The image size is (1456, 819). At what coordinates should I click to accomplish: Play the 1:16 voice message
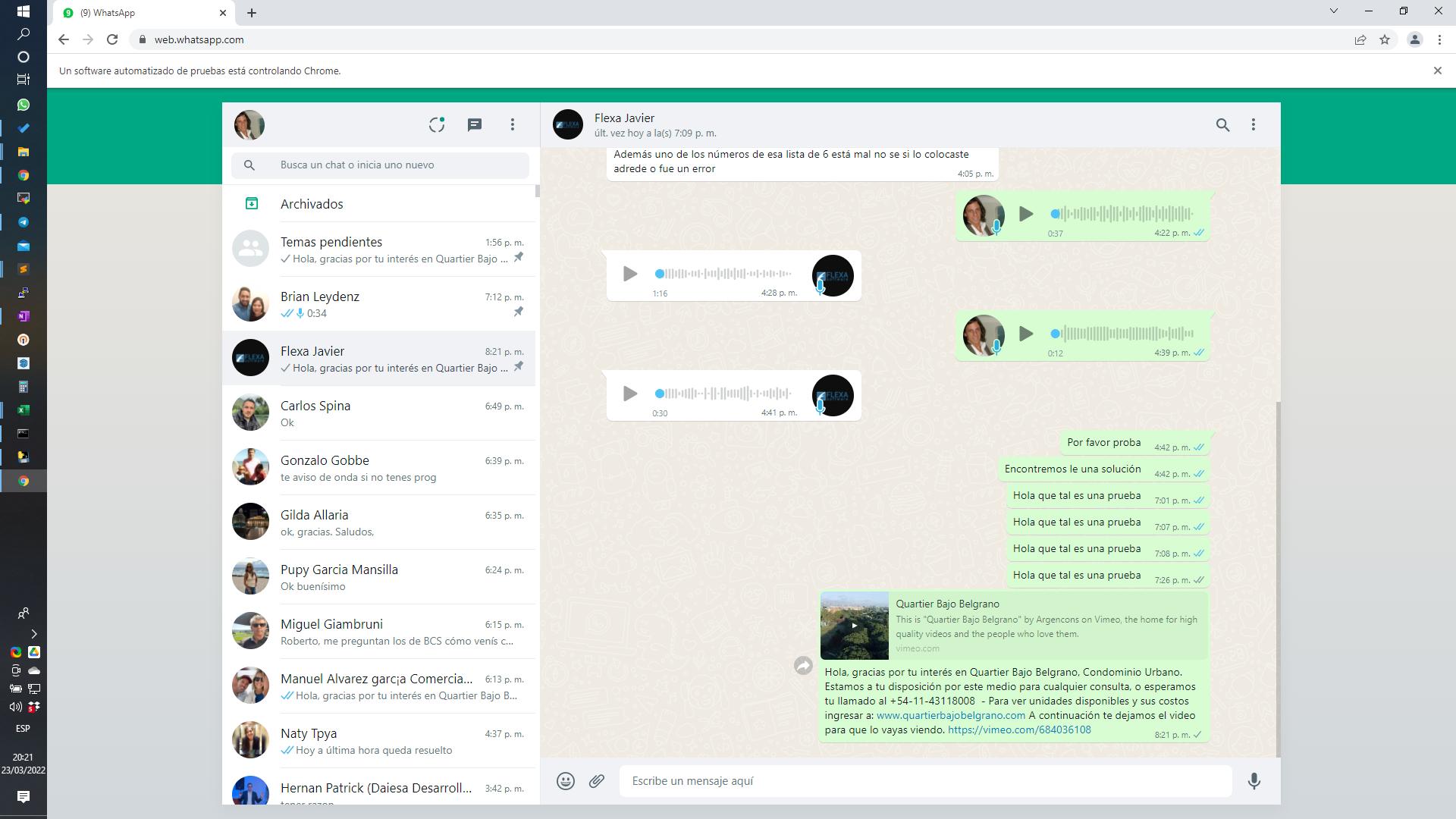coord(630,274)
